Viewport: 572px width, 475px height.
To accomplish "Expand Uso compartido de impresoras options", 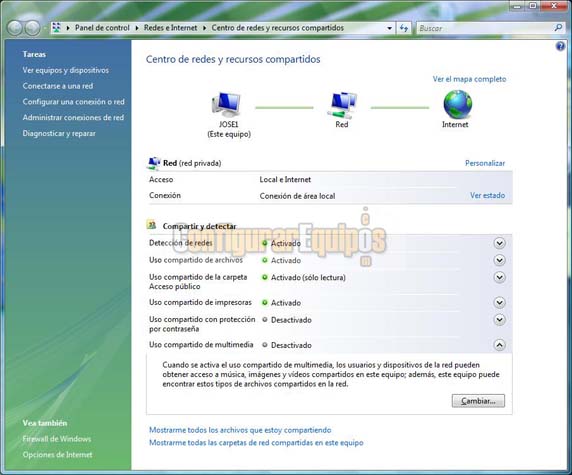I will click(499, 302).
